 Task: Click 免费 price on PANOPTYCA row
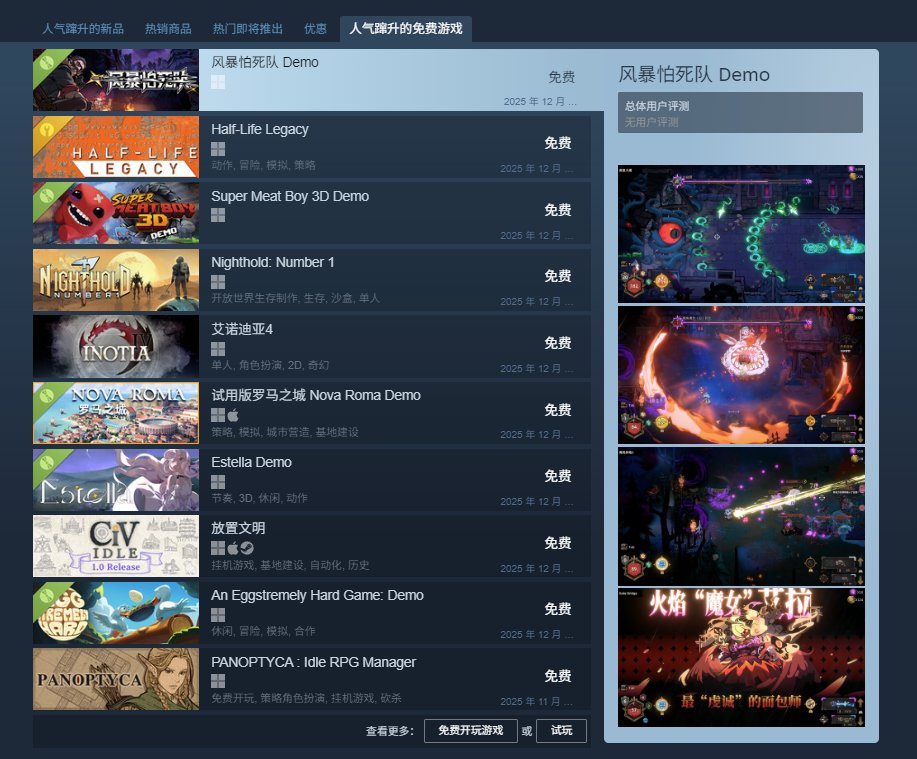click(558, 677)
